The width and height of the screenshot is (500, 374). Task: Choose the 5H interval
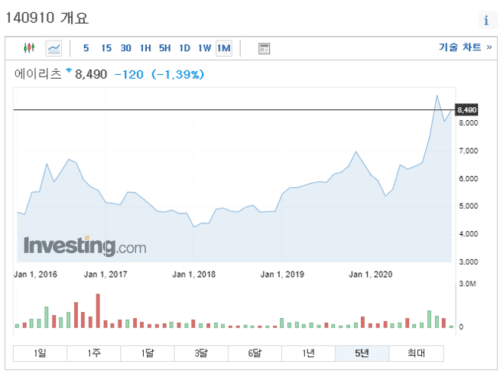pyautogui.click(x=165, y=48)
